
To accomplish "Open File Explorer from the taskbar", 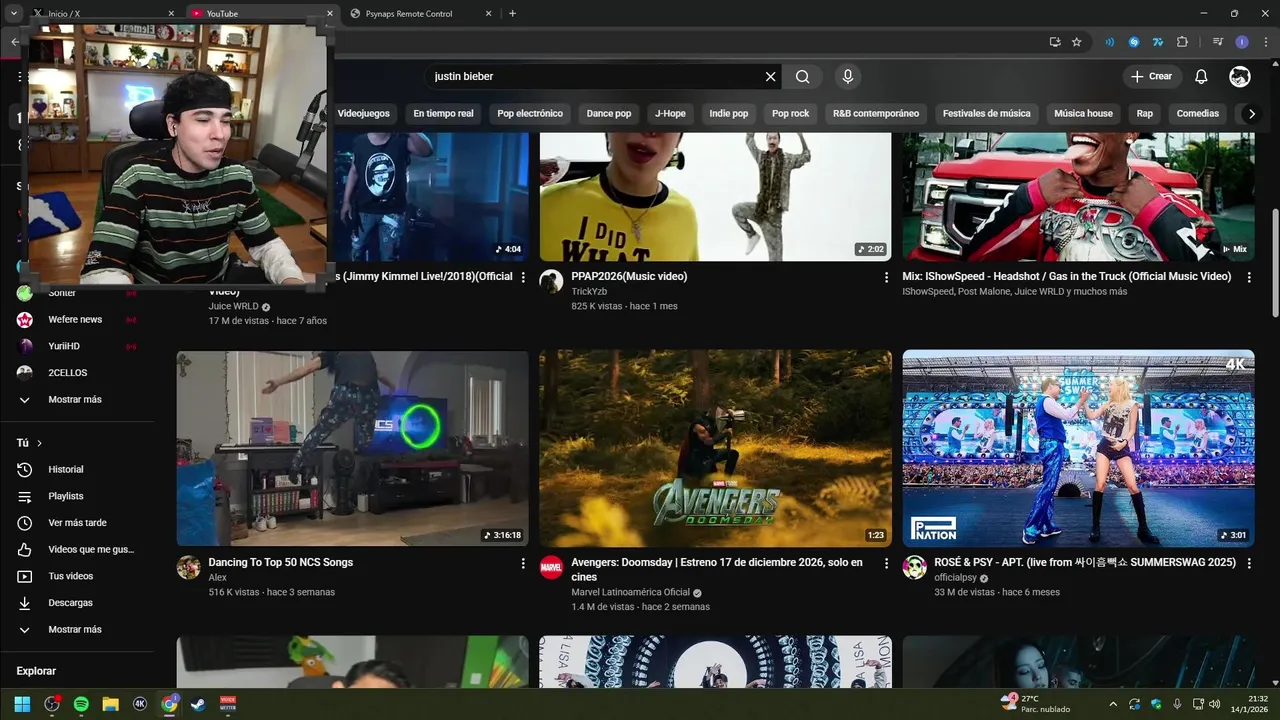I will tap(111, 704).
